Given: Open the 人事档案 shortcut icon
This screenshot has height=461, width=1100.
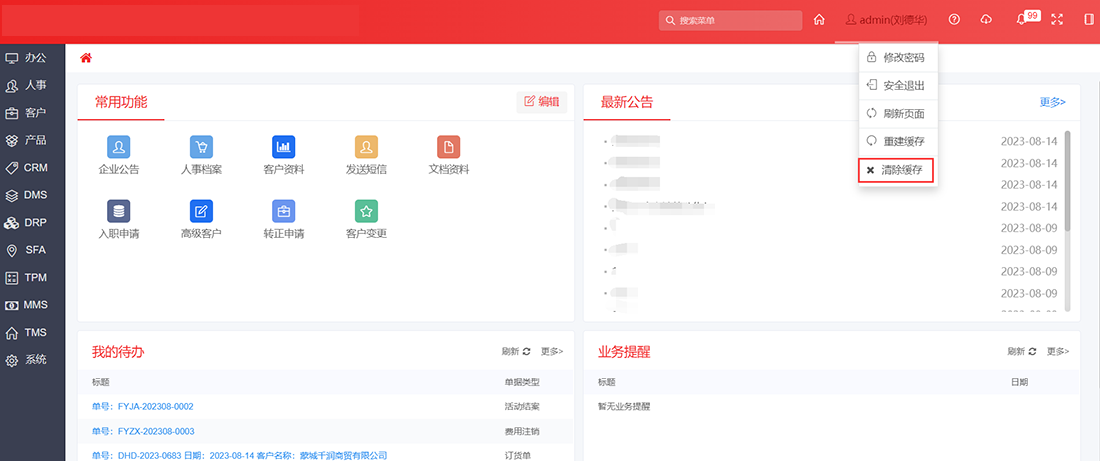Looking at the screenshot, I should [x=201, y=147].
